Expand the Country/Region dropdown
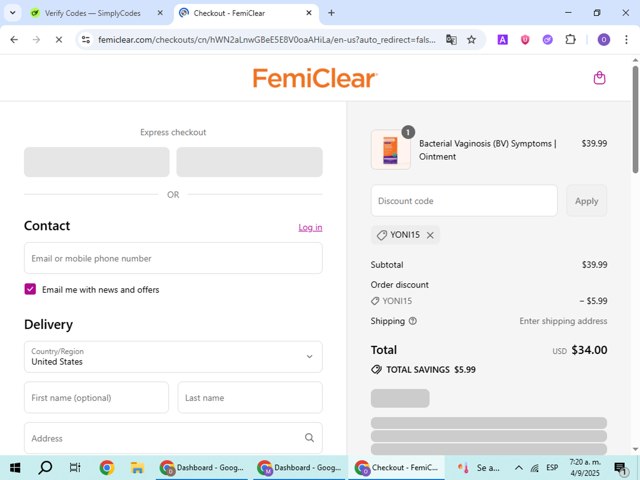Viewport: 640px width, 480px height. coord(173,357)
